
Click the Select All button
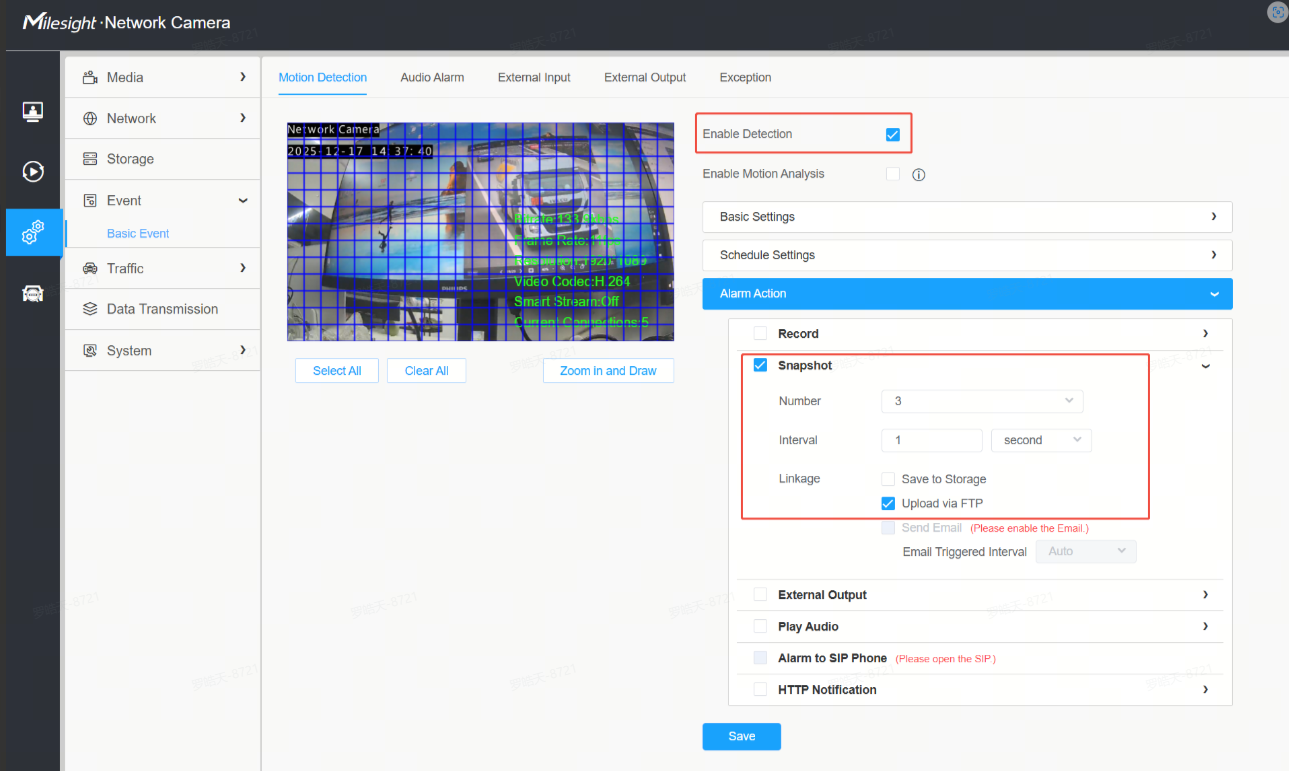337,371
